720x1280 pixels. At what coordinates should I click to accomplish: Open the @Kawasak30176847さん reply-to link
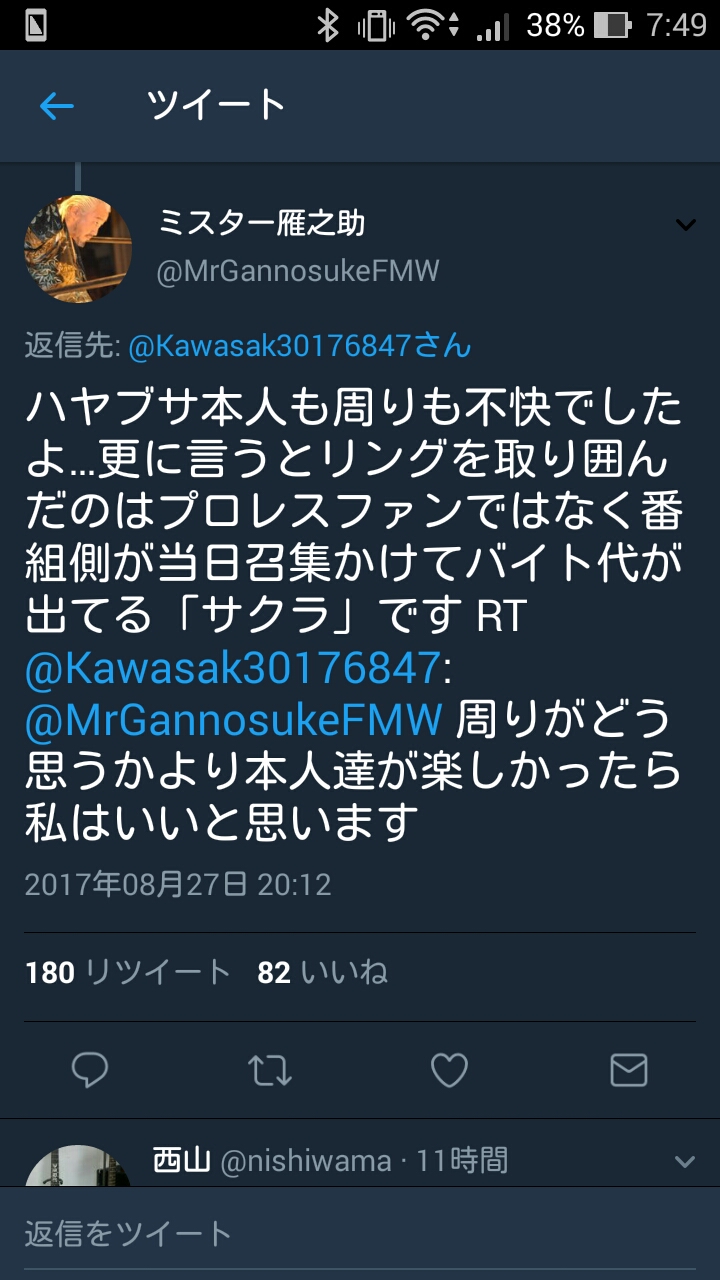click(x=298, y=346)
